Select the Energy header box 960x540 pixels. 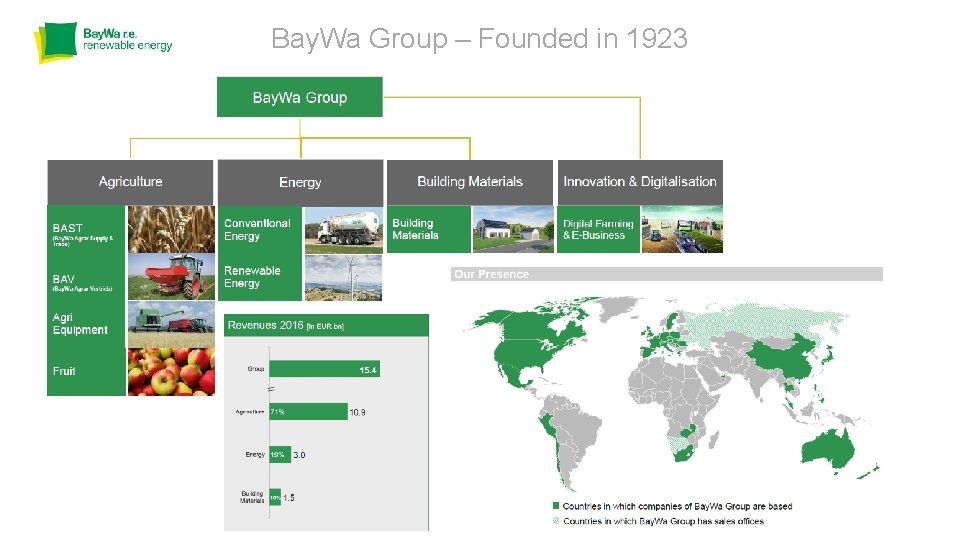point(300,182)
